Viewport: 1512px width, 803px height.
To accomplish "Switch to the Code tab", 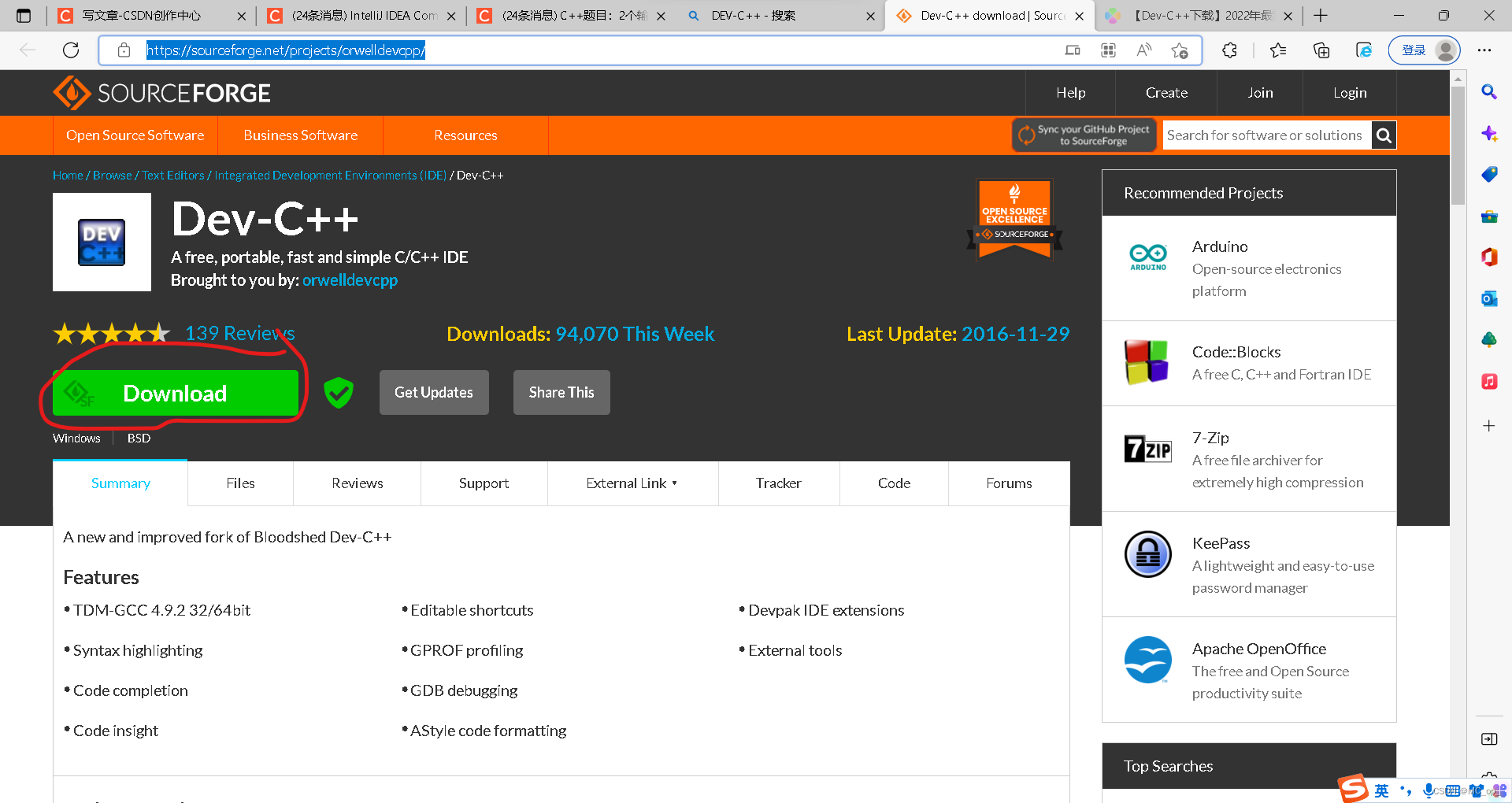I will pos(894,483).
